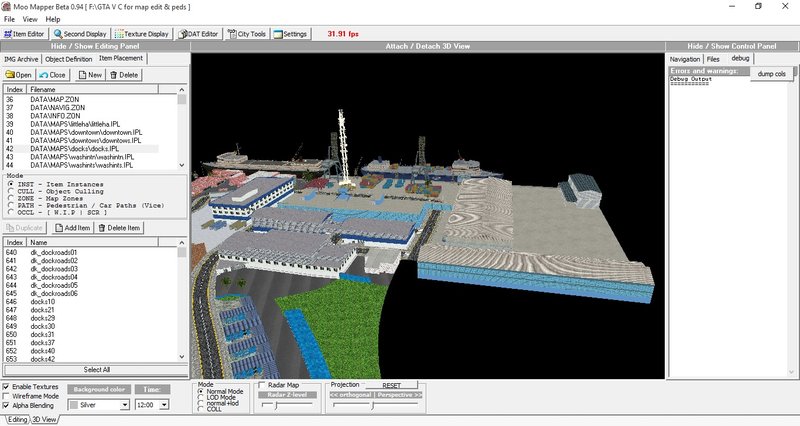This screenshot has width=800, height=426.
Task: Click Close in Item Placement panel
Action: (x=53, y=75)
